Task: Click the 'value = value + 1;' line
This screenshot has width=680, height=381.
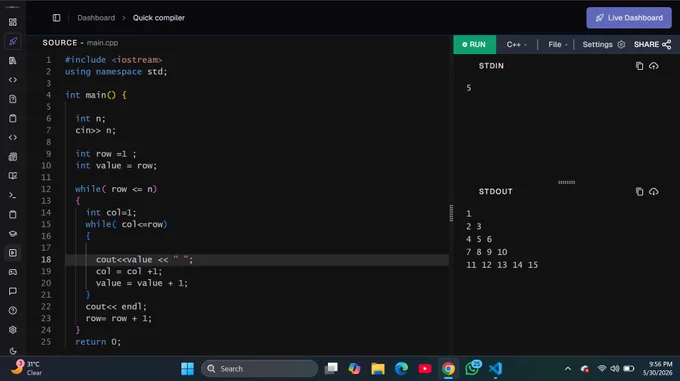Action: 142,283
